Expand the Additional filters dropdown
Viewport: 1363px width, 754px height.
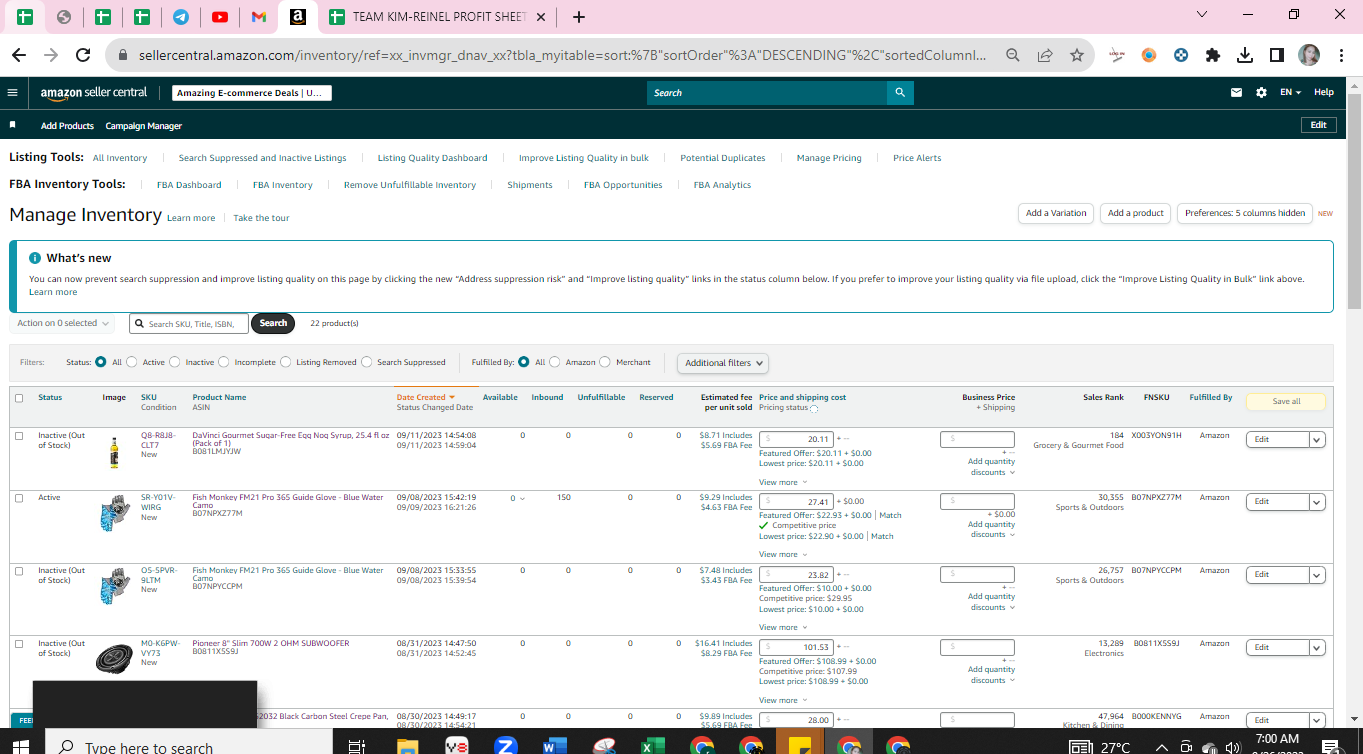point(723,363)
